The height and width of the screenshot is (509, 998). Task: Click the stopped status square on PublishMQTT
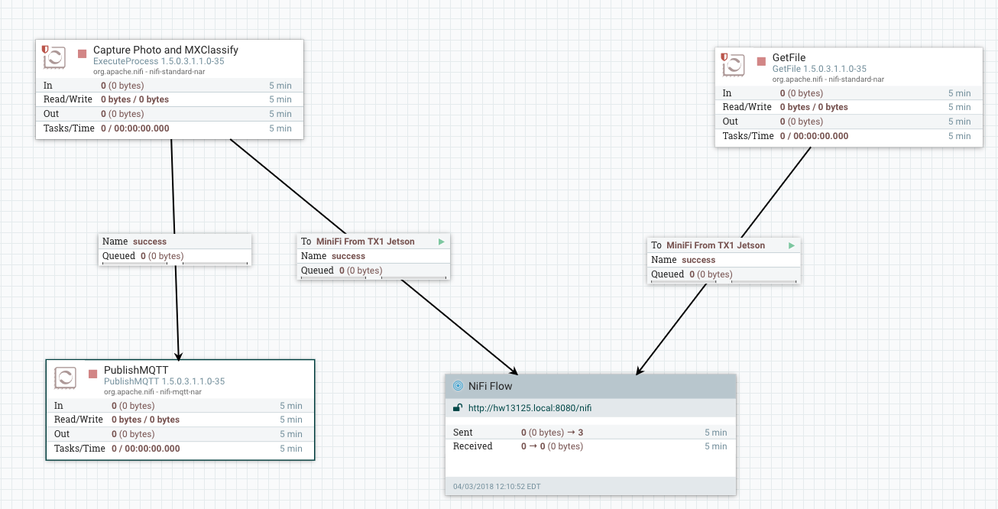[93, 374]
